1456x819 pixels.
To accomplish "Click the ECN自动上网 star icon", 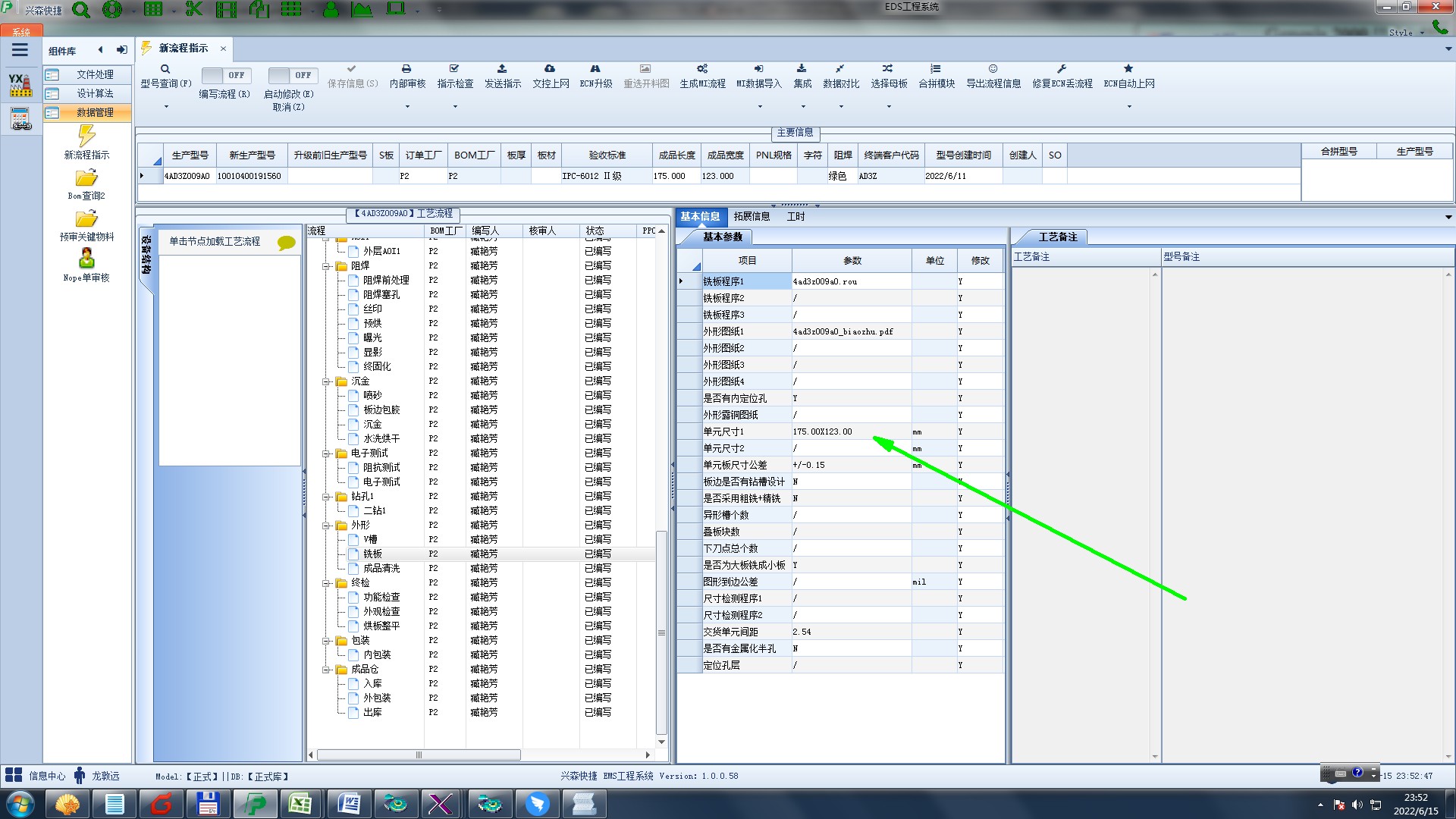I will [x=1128, y=69].
